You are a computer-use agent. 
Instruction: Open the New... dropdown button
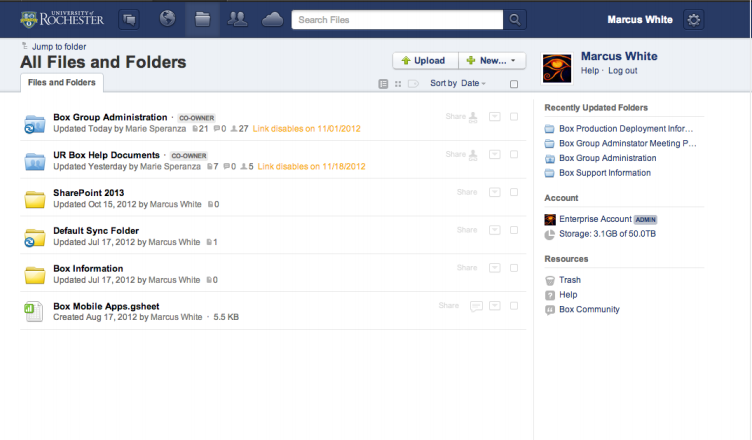point(492,60)
